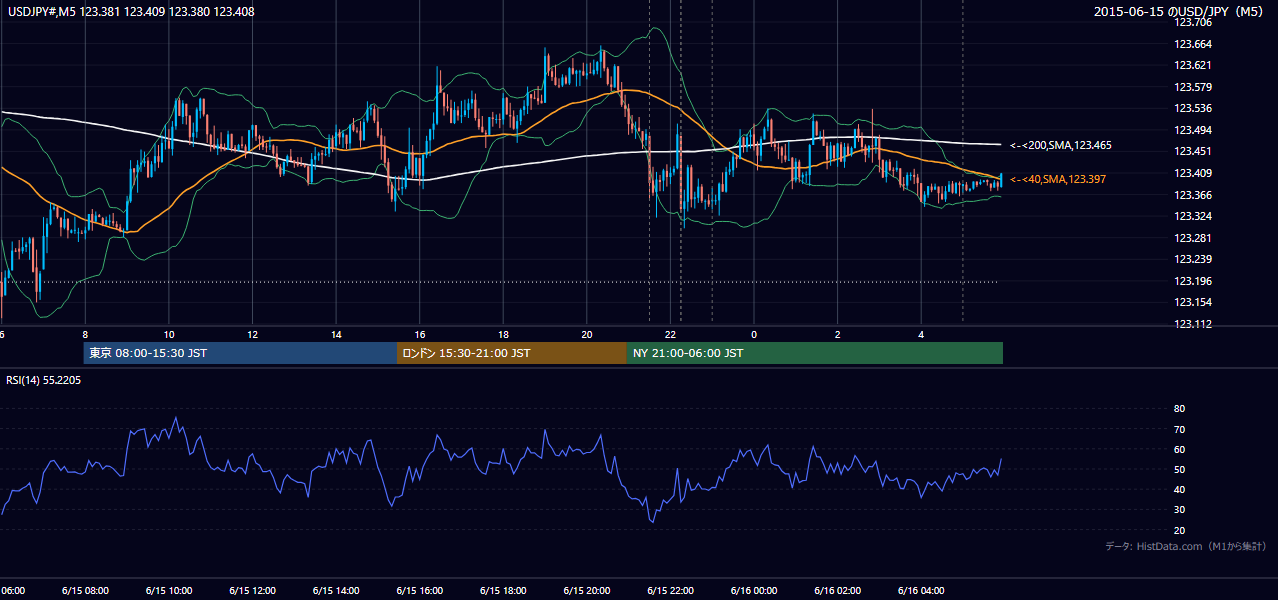
Task: Click hour tick 12 under price chart
Action: [x=252, y=334]
